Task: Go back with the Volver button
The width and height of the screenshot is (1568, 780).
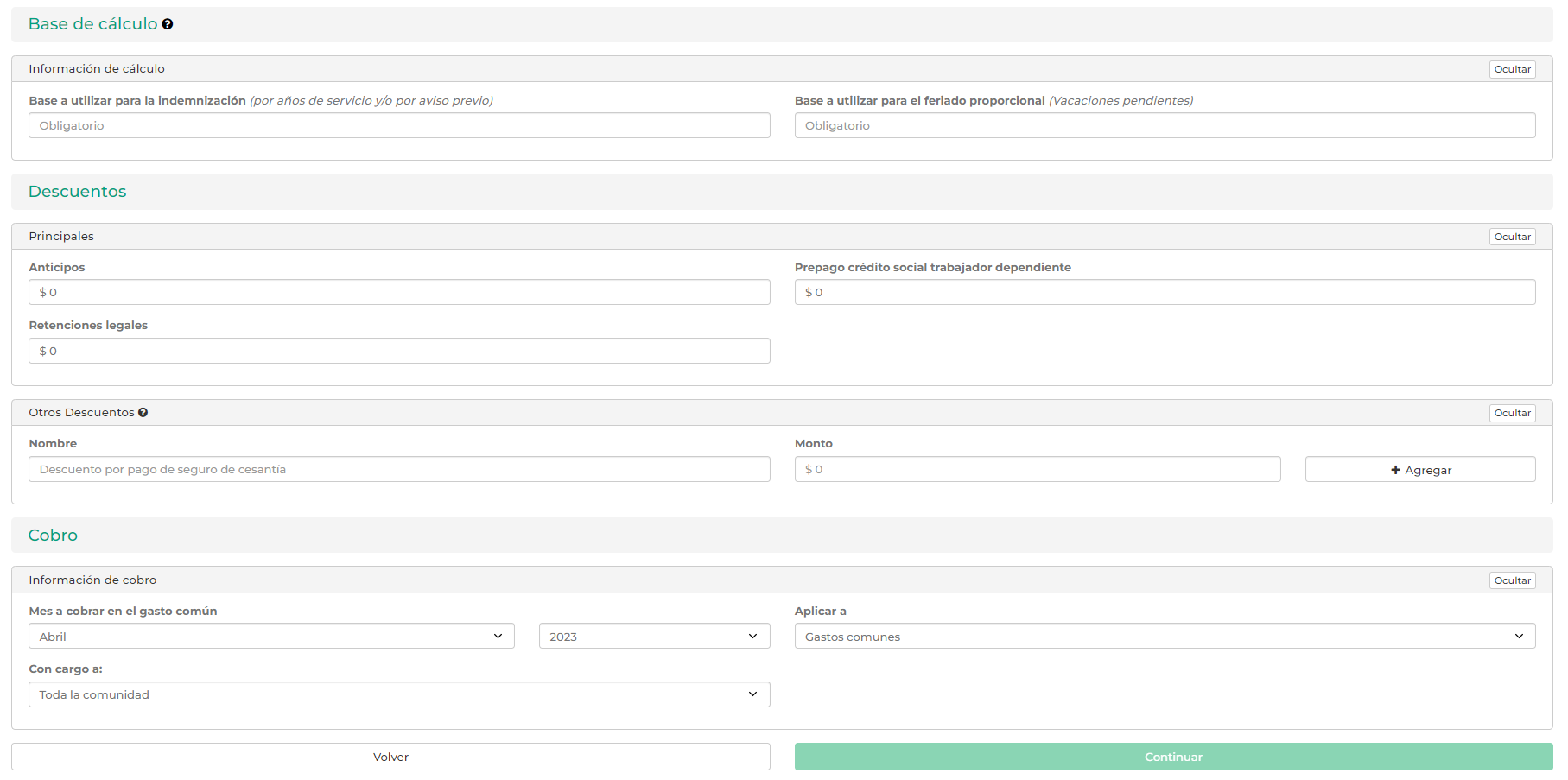Action: pos(390,757)
